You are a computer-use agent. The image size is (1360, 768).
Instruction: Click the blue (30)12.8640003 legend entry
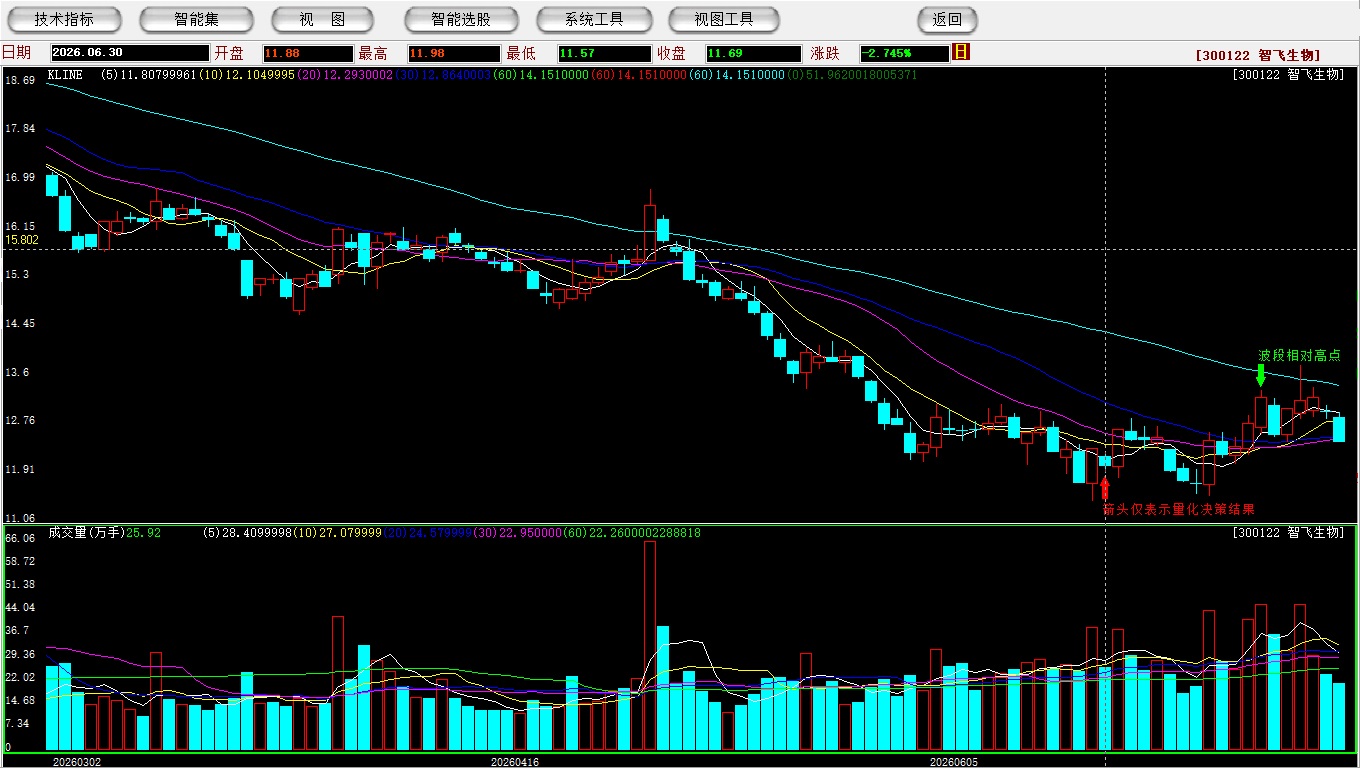pos(443,75)
